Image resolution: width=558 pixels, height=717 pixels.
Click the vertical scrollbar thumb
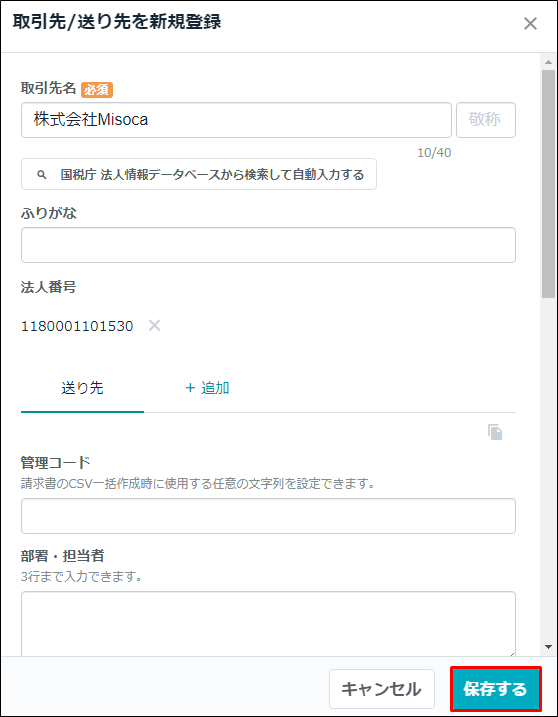(548, 184)
